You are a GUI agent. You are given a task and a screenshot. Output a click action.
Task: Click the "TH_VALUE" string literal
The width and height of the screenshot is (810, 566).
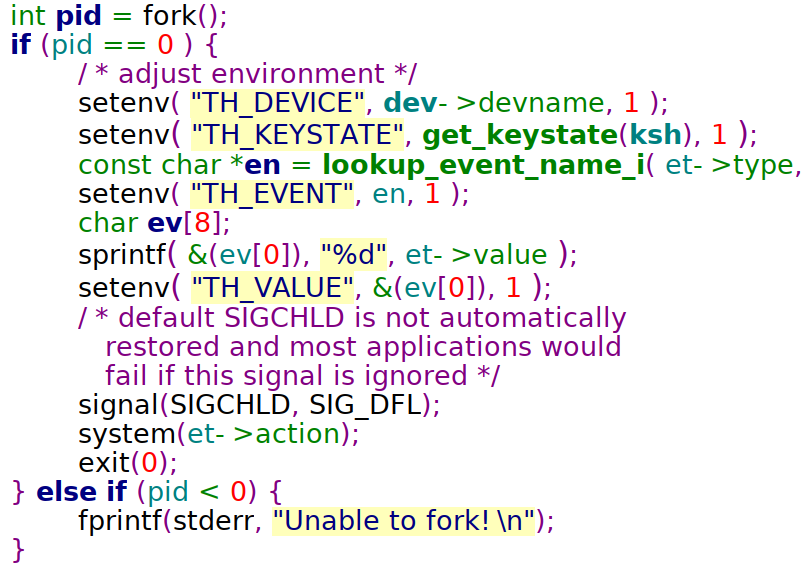click(272, 288)
